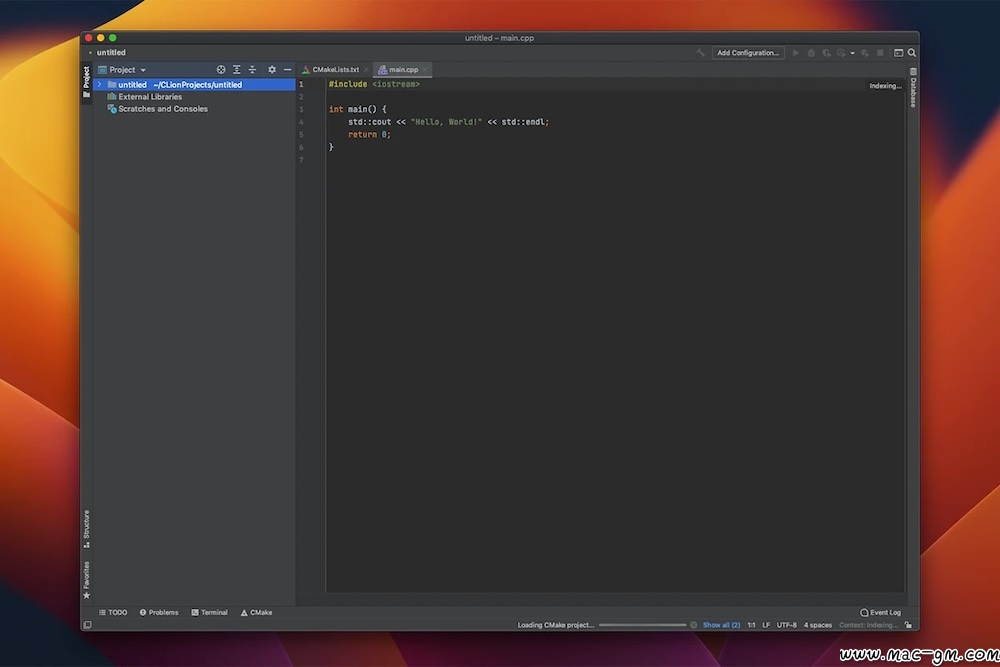
Task: Collapse all with the Project panel icon
Action: click(252, 70)
